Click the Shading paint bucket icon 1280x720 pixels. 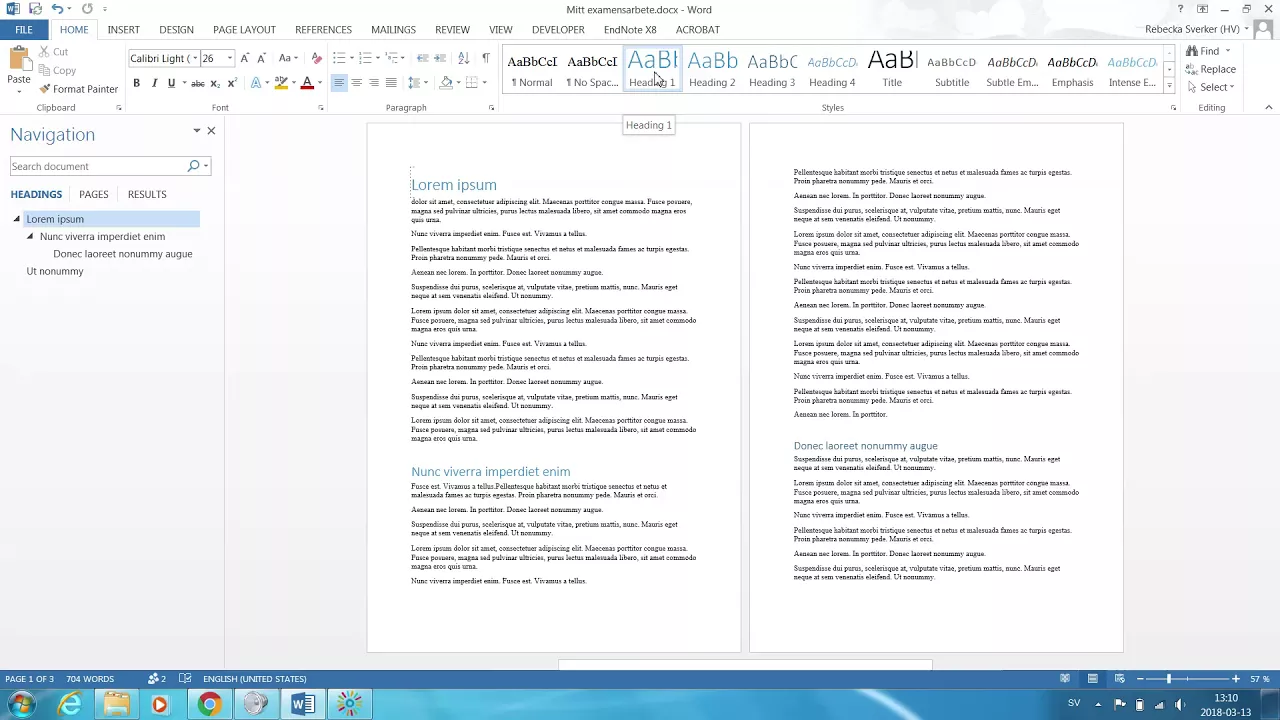click(x=446, y=83)
